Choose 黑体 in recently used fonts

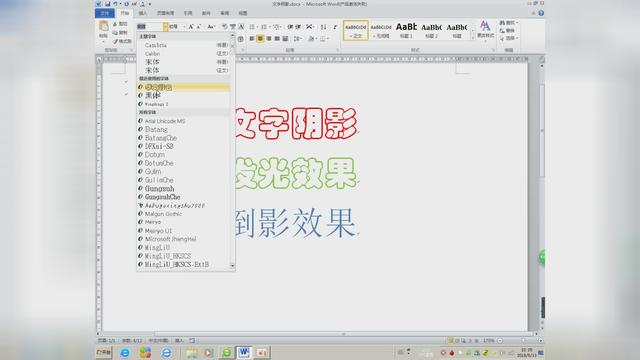tap(183, 96)
